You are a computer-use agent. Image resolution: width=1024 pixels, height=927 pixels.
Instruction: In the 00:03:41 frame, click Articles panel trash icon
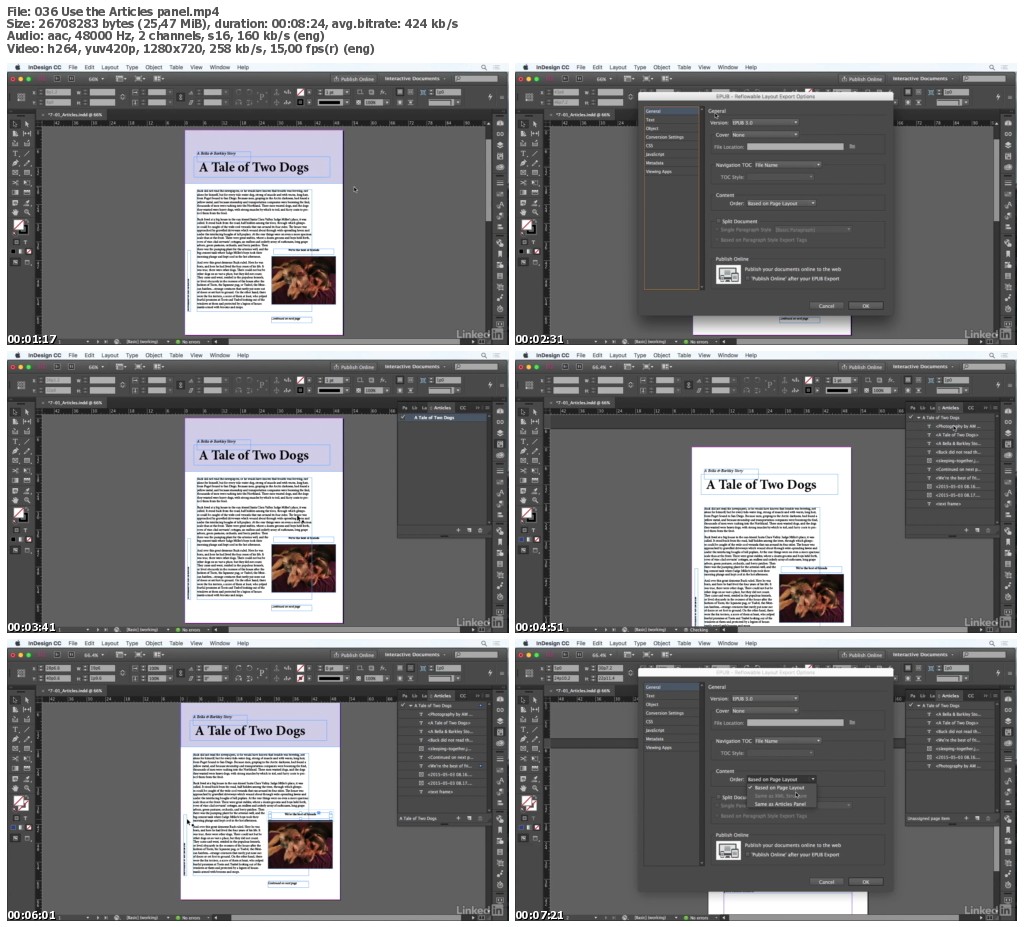[480, 530]
